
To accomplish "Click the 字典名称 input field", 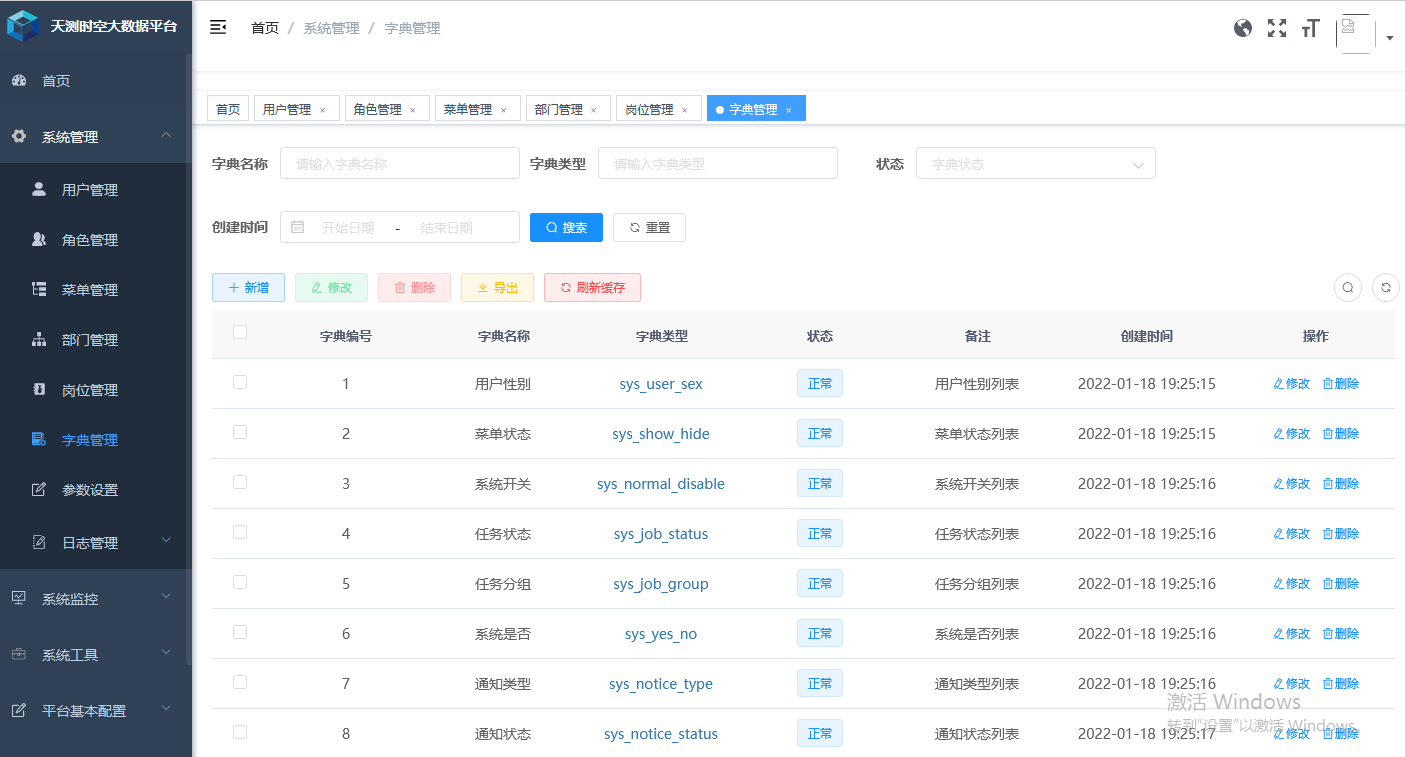I will click(399, 164).
